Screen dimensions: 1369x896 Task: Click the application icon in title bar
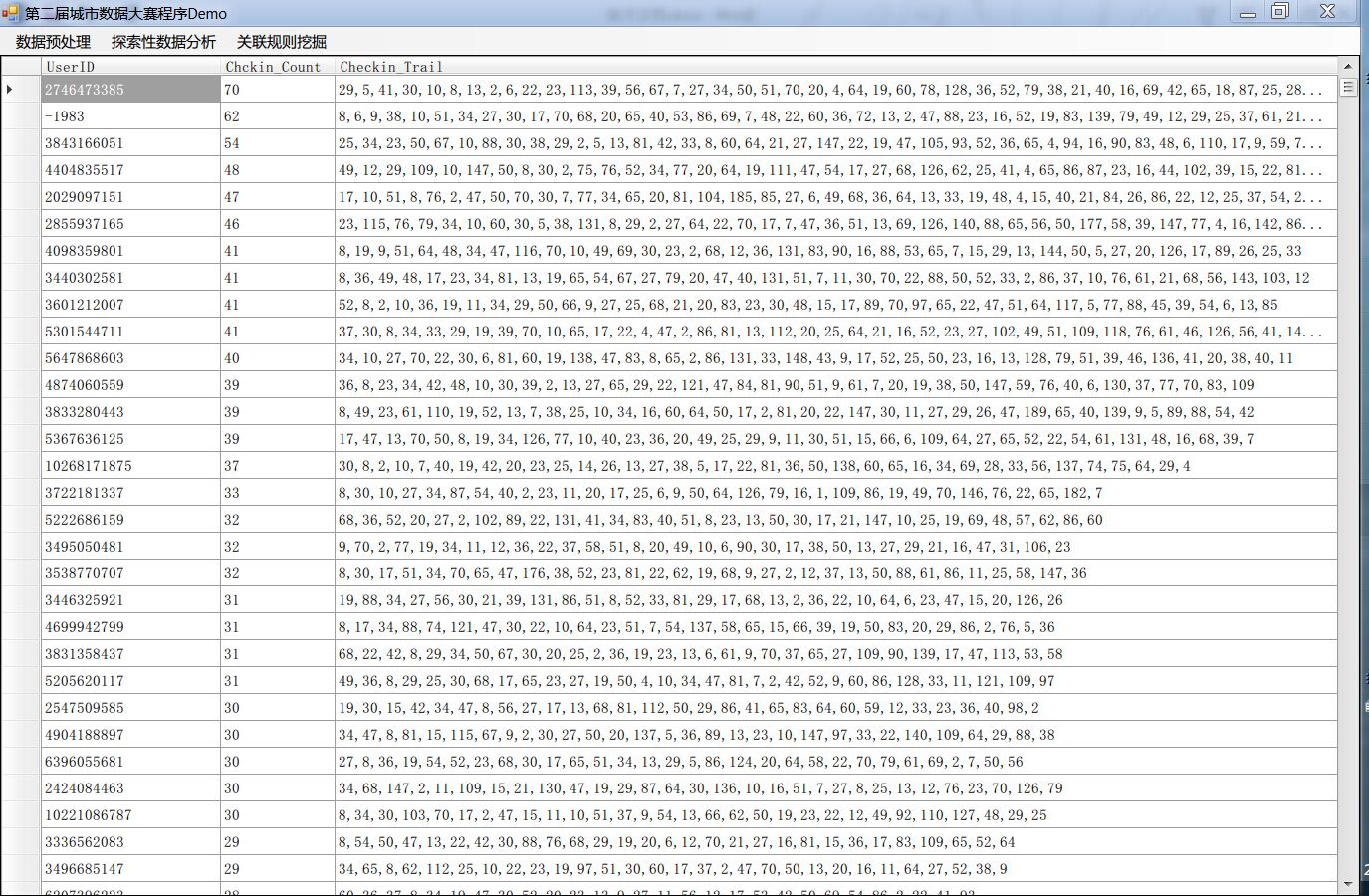[11, 13]
